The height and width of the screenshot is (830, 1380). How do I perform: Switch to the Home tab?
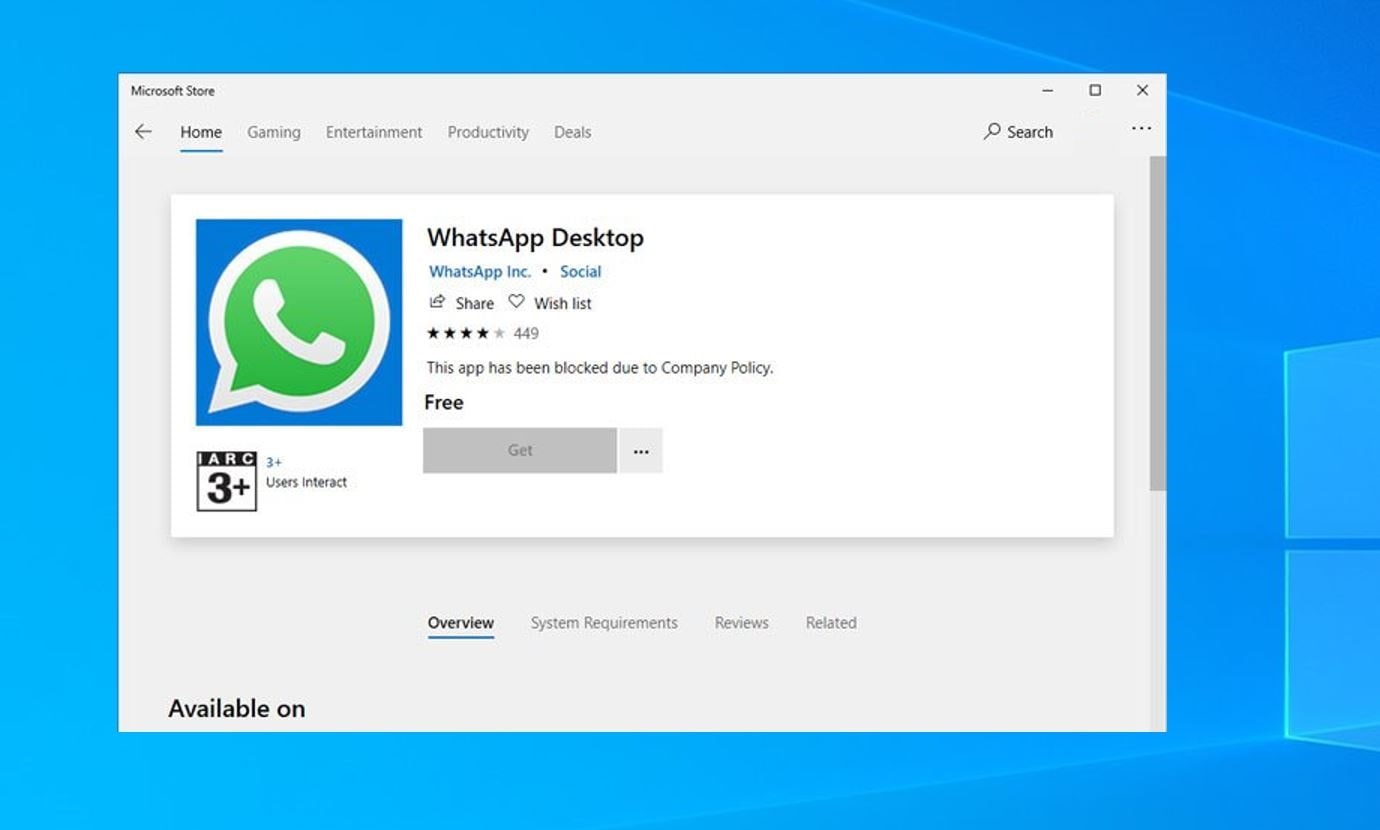click(x=201, y=132)
